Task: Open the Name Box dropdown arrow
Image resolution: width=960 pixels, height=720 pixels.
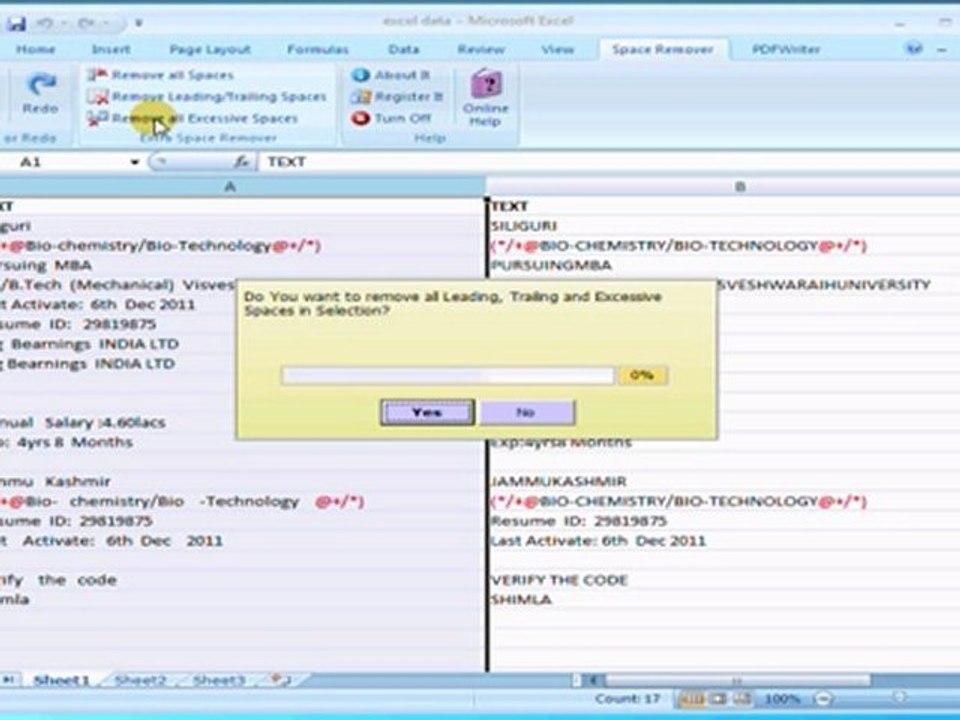Action: (x=134, y=162)
